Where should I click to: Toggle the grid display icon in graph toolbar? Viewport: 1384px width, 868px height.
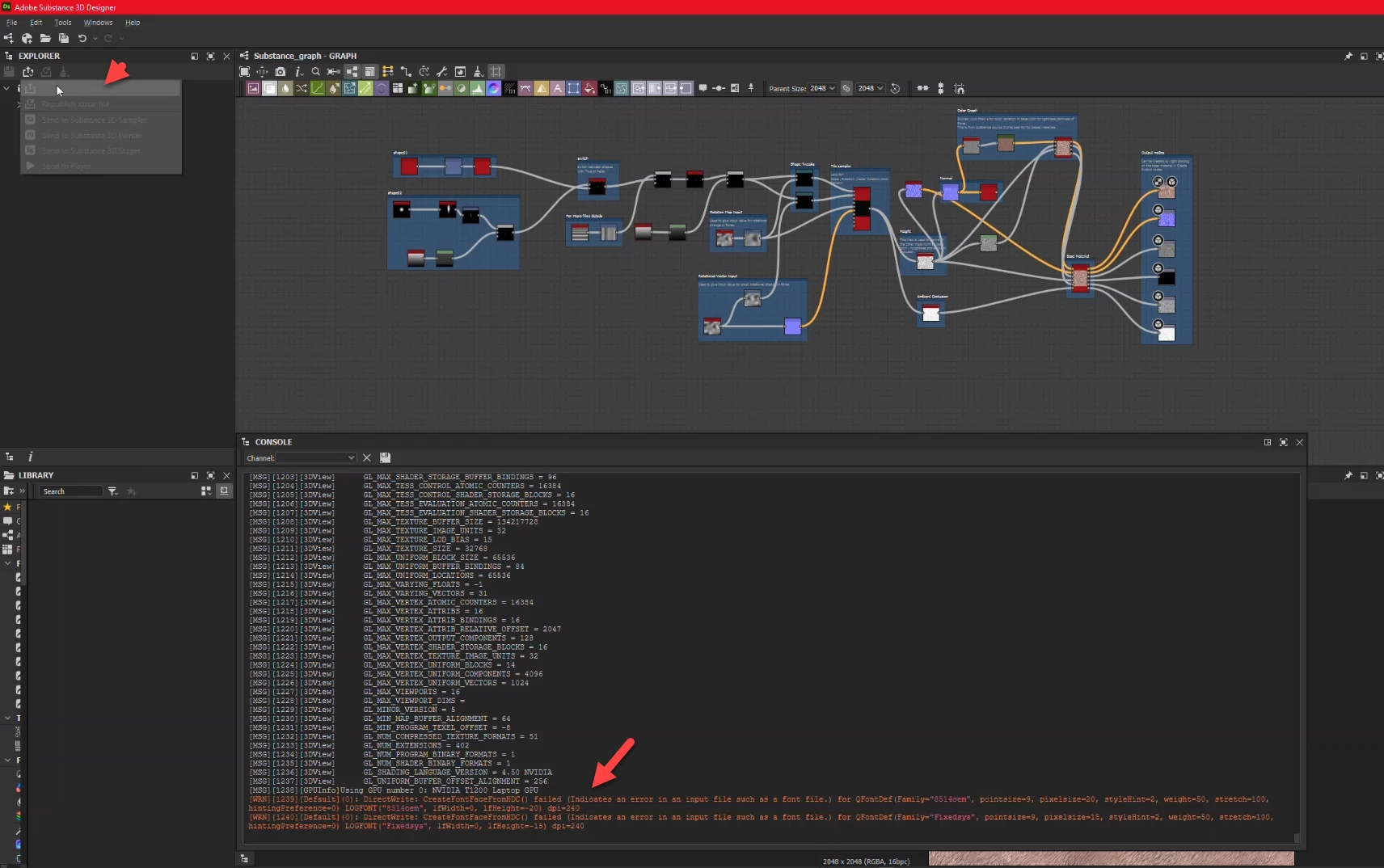pos(496,72)
